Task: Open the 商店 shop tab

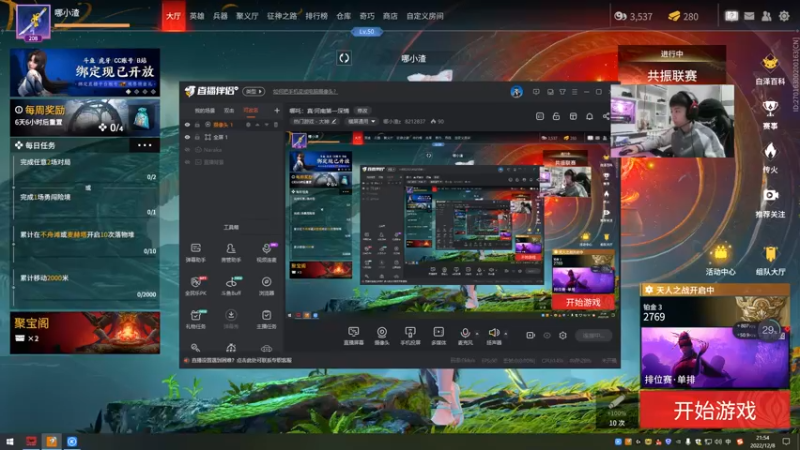Action: pos(390,16)
